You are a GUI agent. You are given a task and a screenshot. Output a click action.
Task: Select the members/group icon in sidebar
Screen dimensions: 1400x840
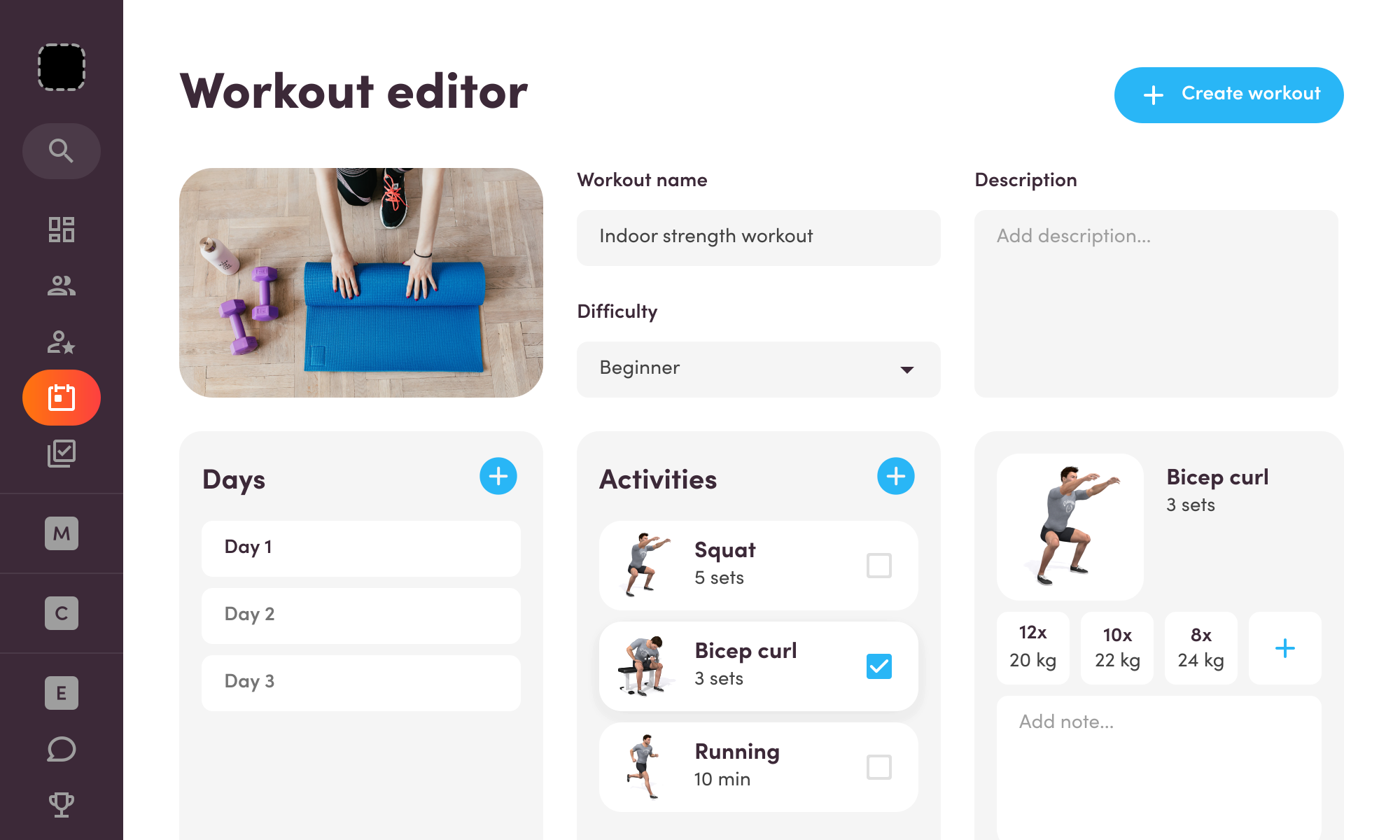[x=60, y=285]
